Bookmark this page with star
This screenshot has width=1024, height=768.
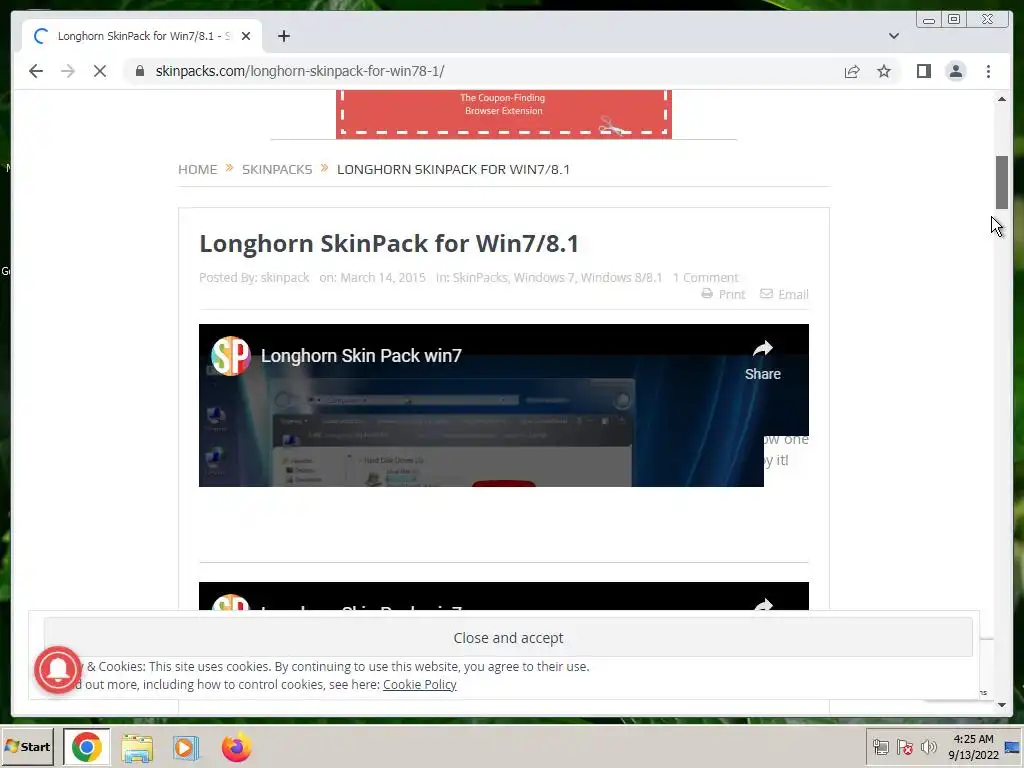(884, 71)
